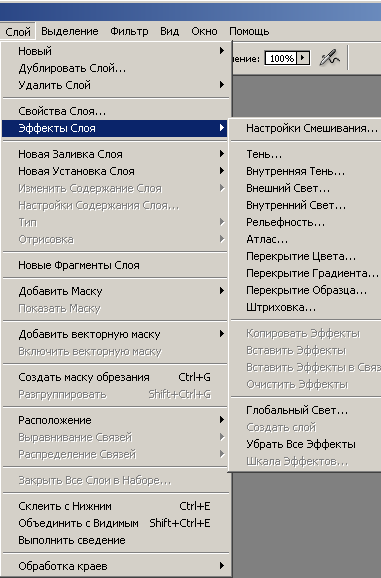
Task: Open the Фильтр menu
Action: click(129, 31)
